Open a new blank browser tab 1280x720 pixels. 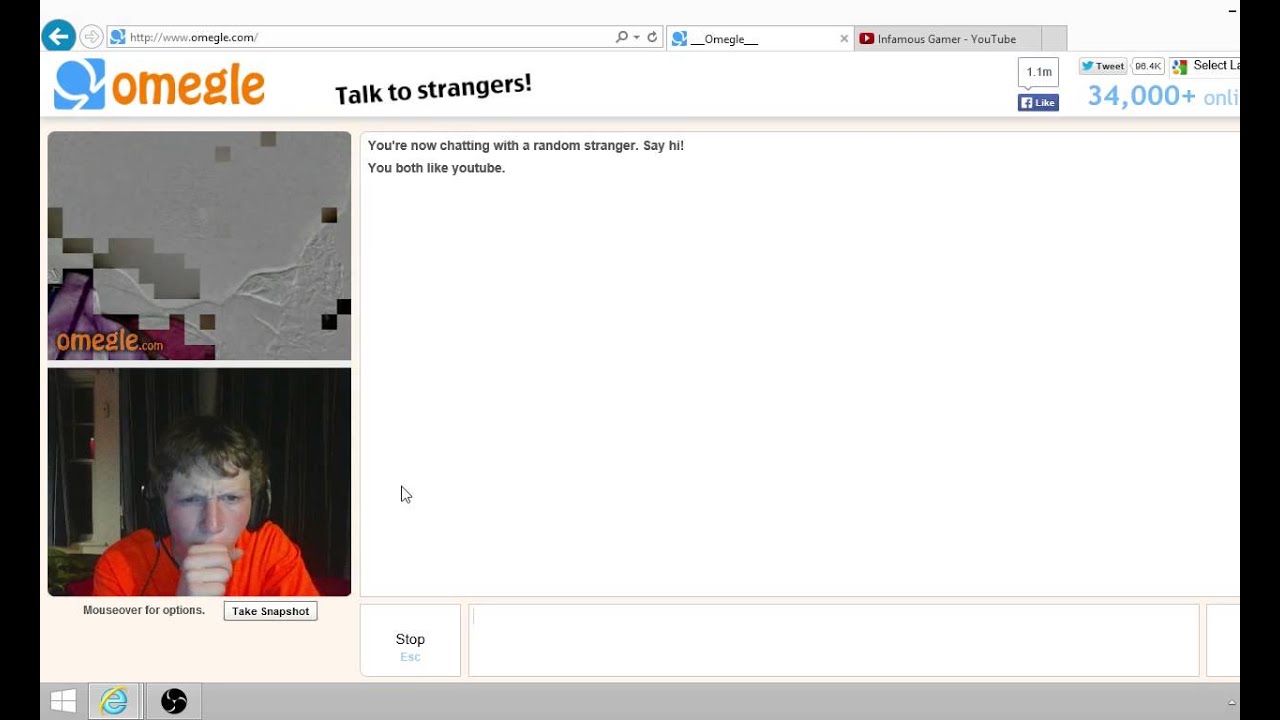click(x=1054, y=39)
